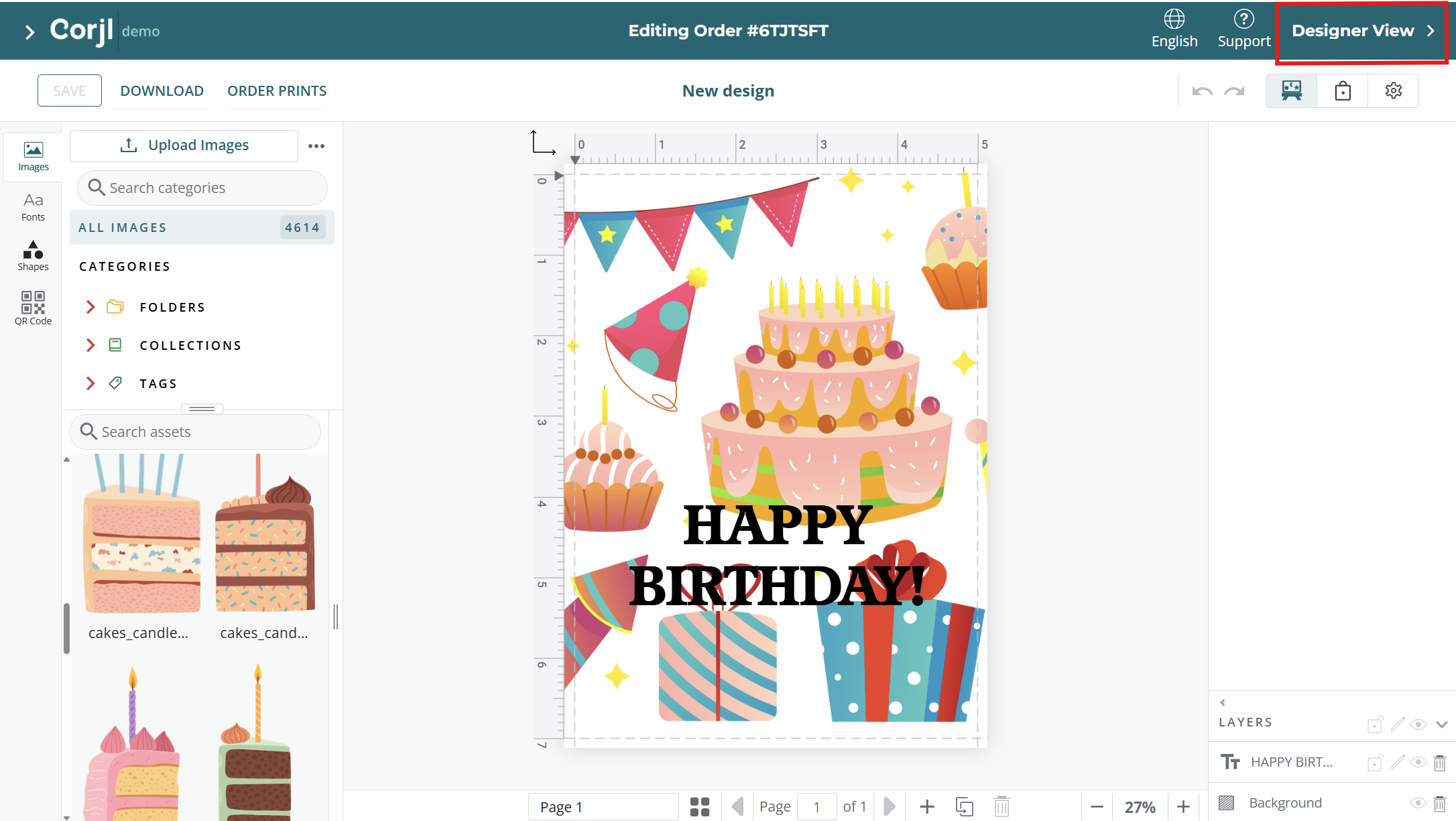Open the Shapes panel
This screenshot has width=1456, height=821.
33,255
